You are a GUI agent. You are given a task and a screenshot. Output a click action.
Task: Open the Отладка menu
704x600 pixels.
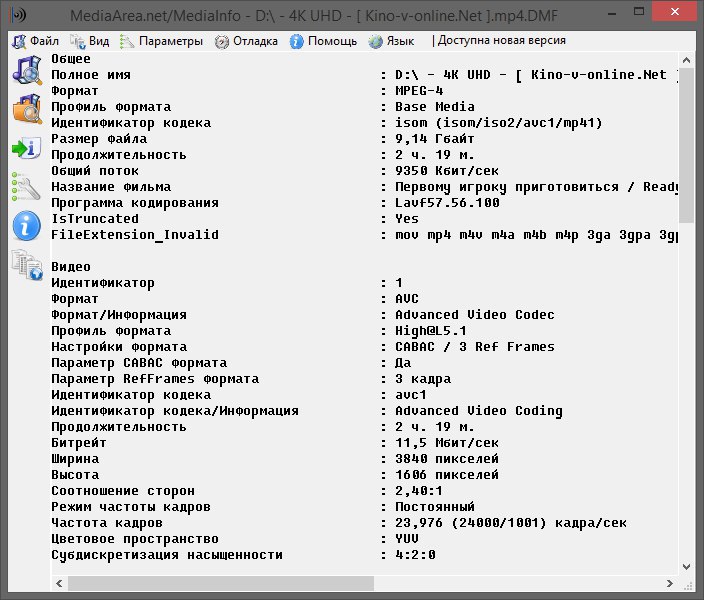click(246, 41)
